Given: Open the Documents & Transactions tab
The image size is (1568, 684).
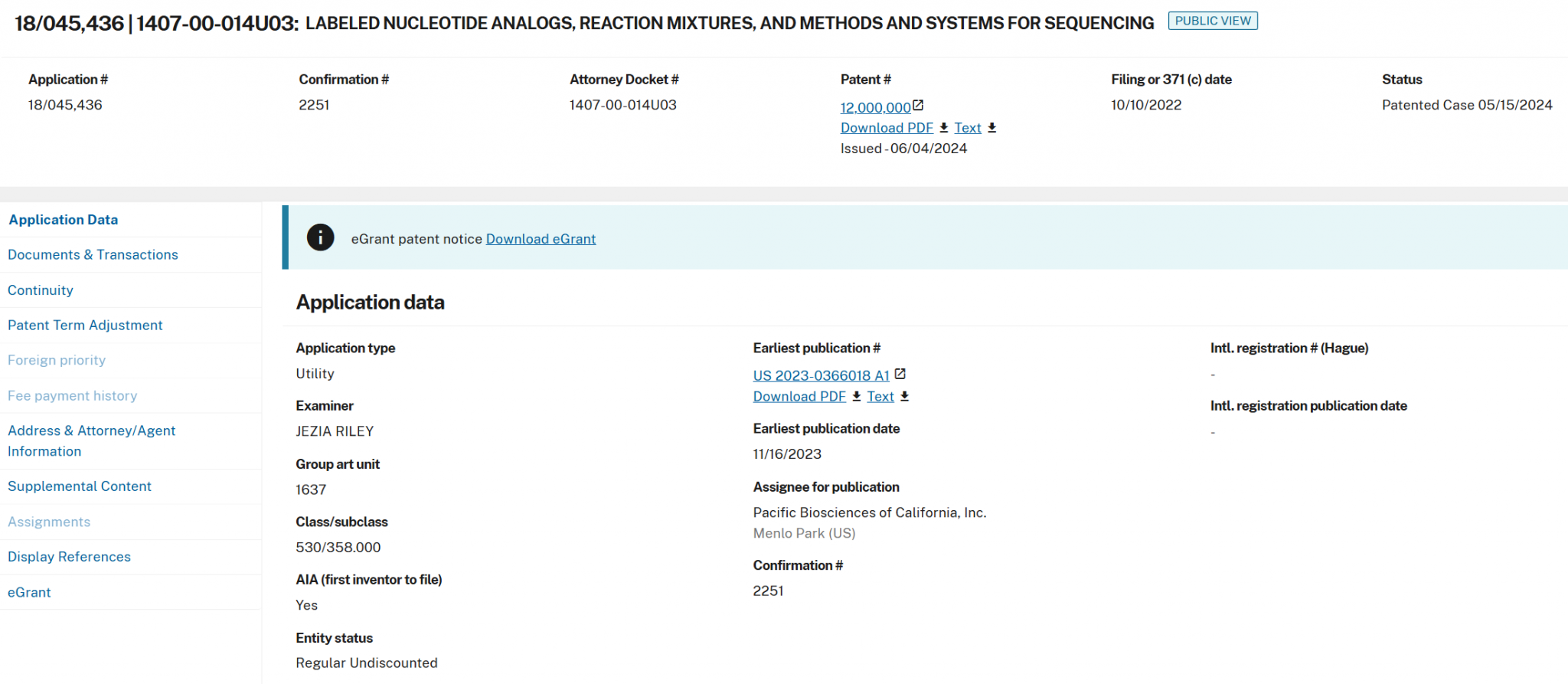Looking at the screenshot, I should coord(93,255).
